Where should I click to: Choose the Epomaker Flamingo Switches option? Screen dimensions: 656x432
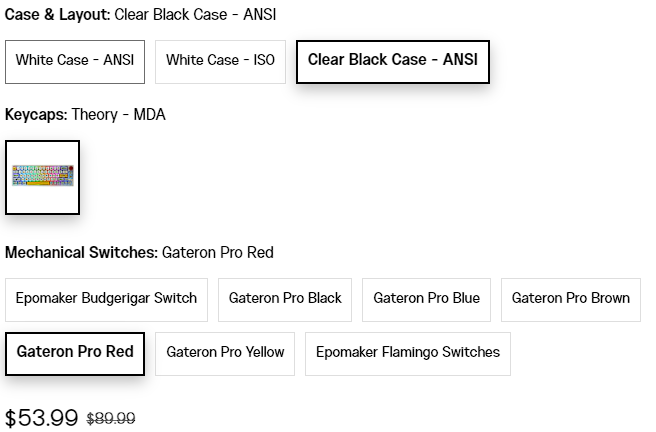tap(408, 353)
